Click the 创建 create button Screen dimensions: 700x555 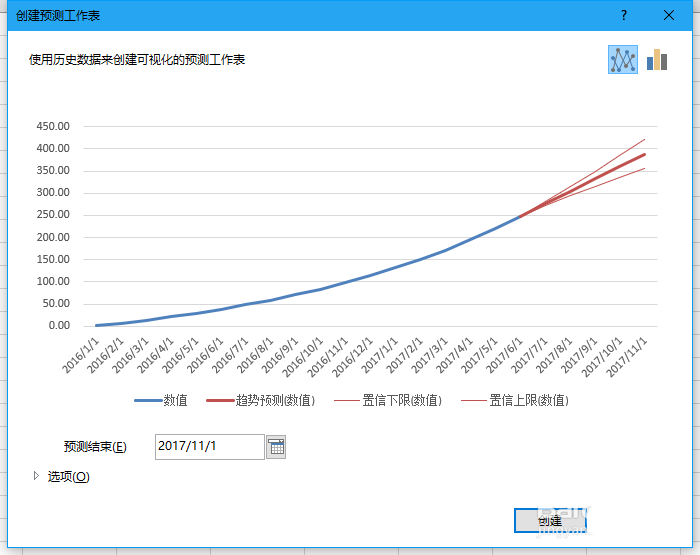point(550,521)
